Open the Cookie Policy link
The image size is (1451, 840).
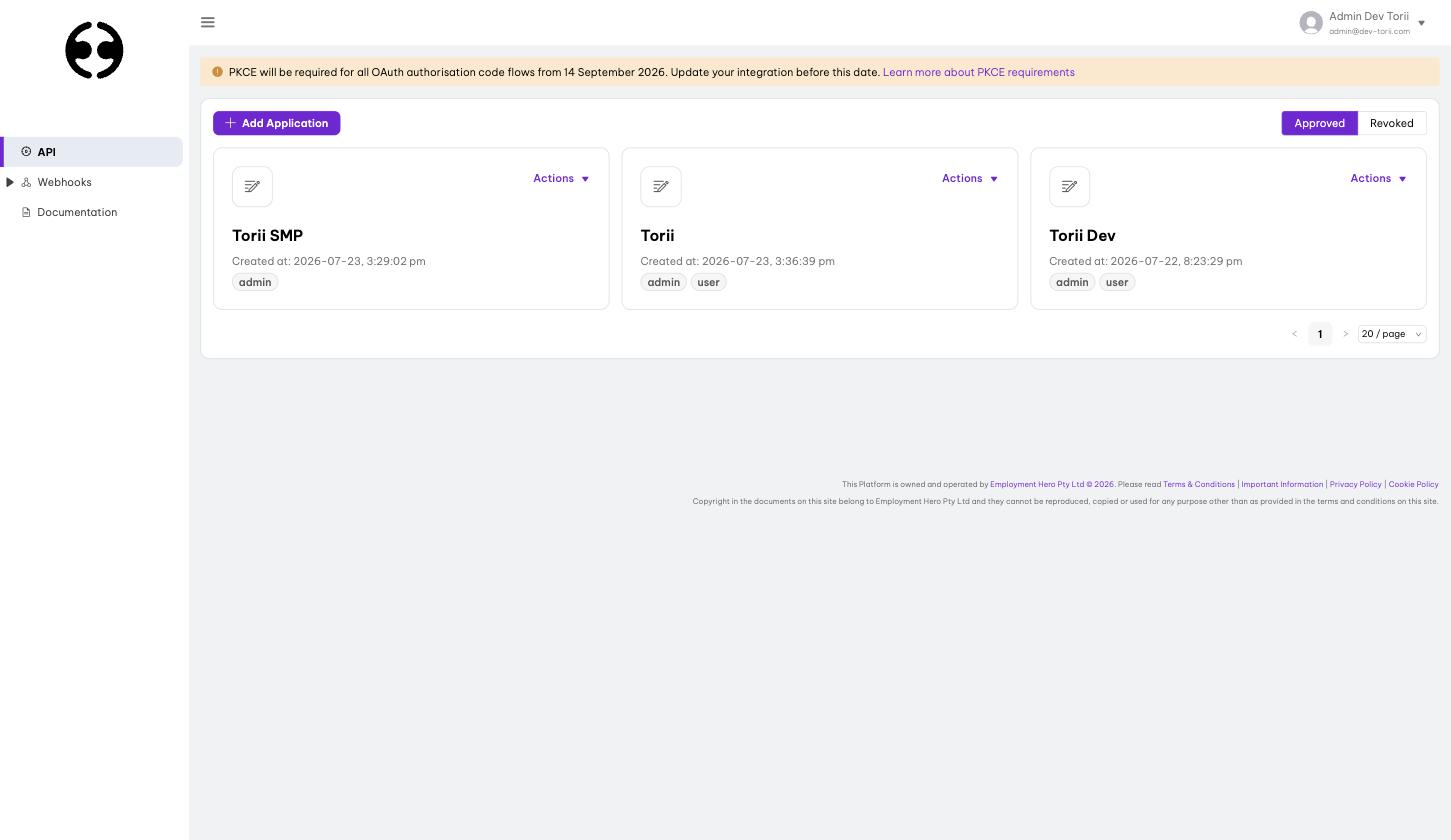point(1413,484)
